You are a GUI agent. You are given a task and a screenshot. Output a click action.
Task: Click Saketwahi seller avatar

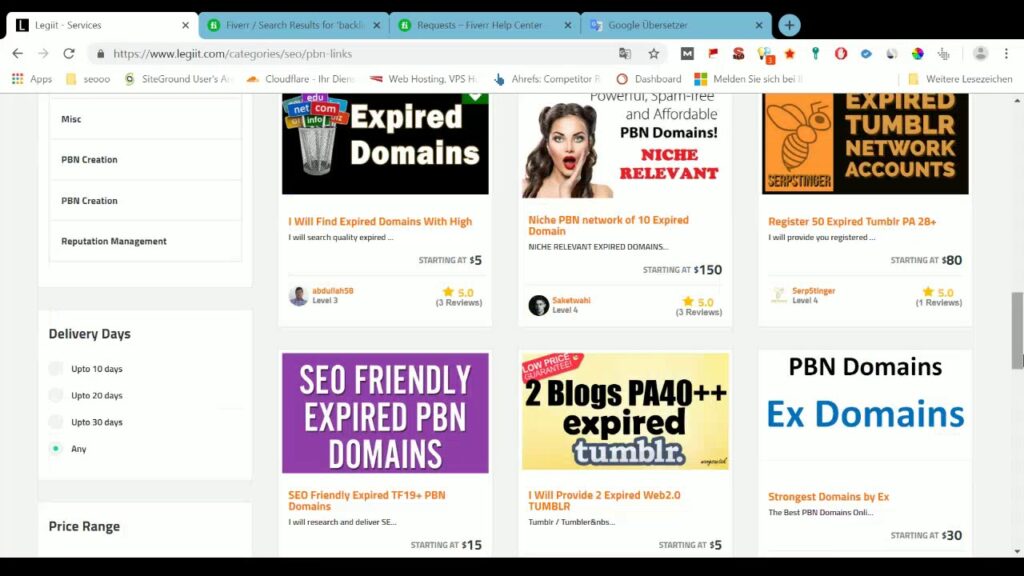538,305
